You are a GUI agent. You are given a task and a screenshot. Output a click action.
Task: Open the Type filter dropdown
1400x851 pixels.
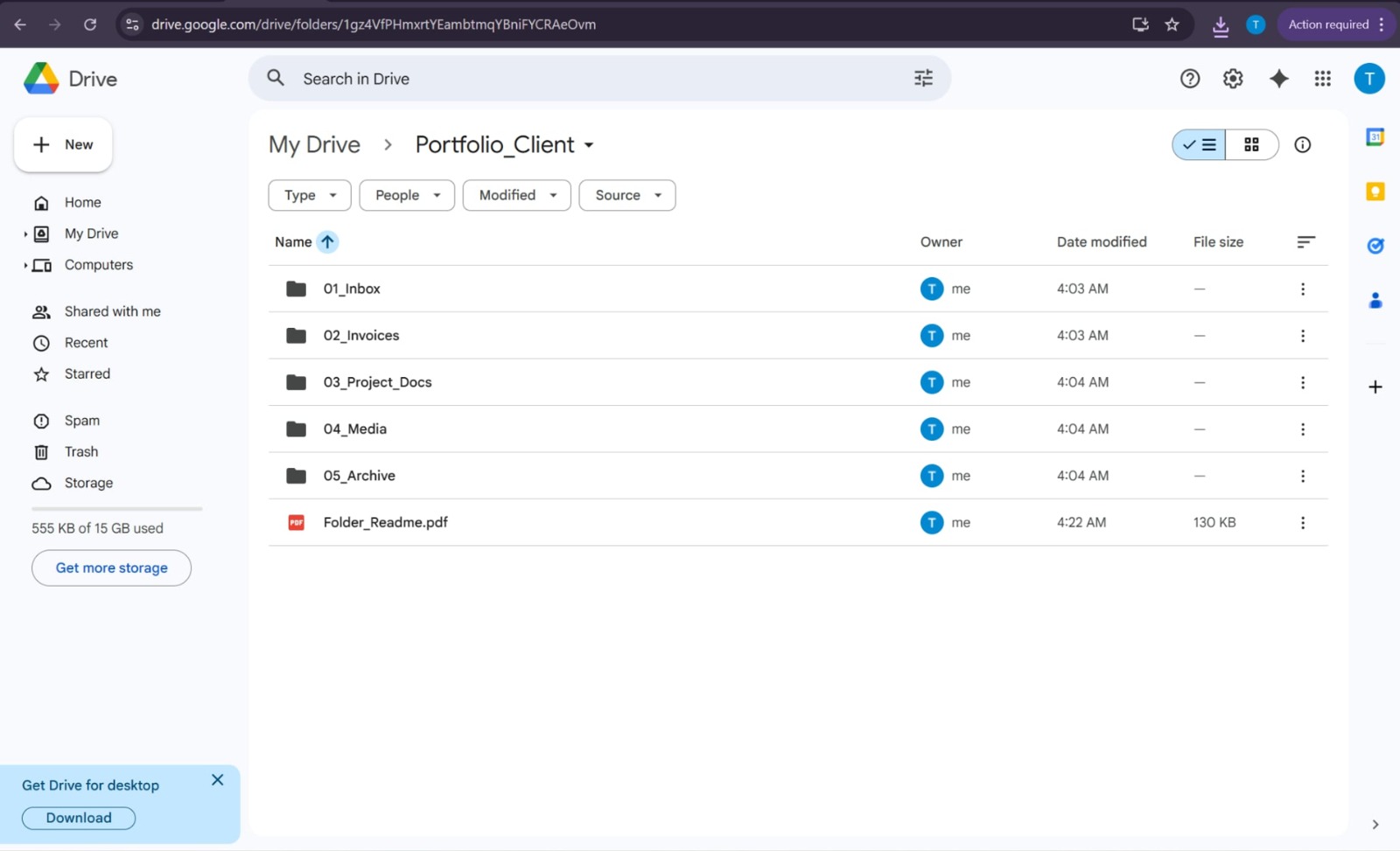[x=310, y=195]
